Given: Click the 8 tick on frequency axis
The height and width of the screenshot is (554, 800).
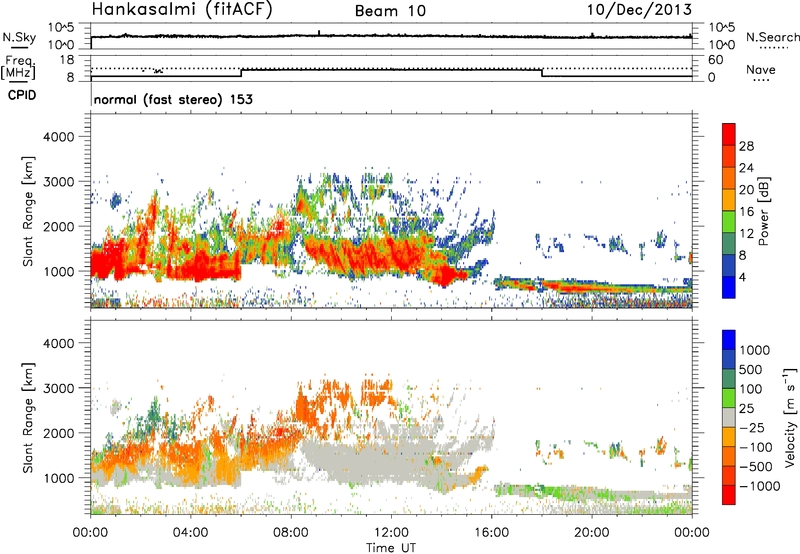Looking at the screenshot, I should 70,78.
